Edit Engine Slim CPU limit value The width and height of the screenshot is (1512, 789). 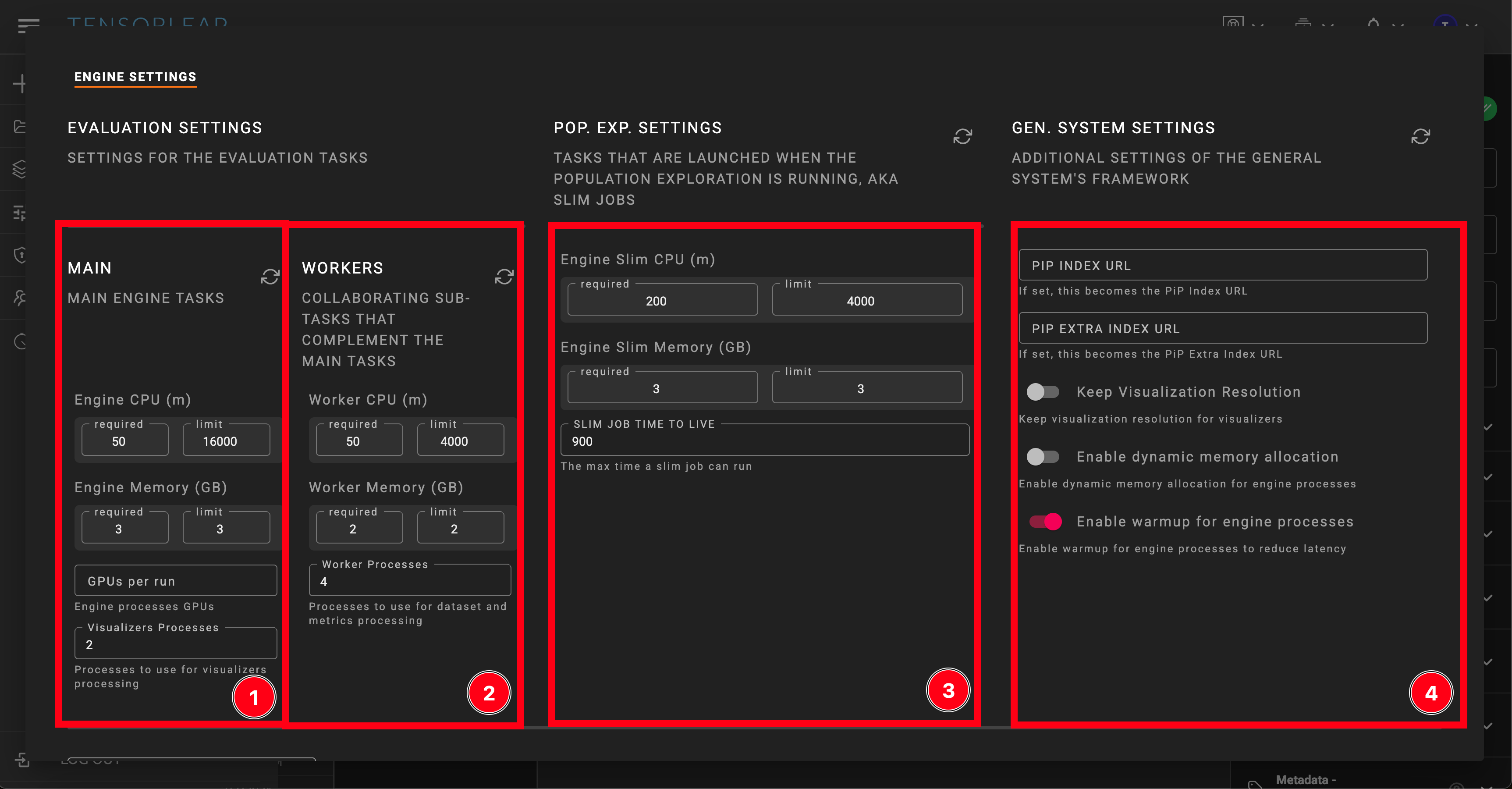click(x=866, y=301)
